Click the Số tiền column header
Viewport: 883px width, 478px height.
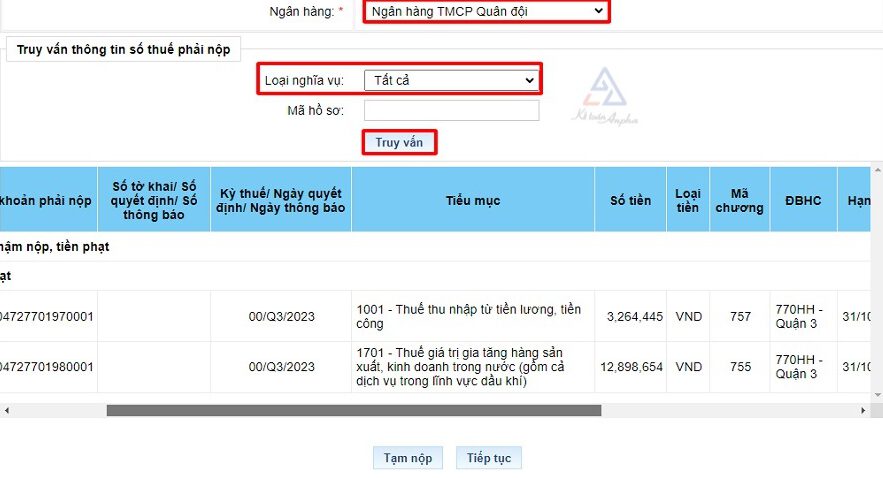coord(630,200)
